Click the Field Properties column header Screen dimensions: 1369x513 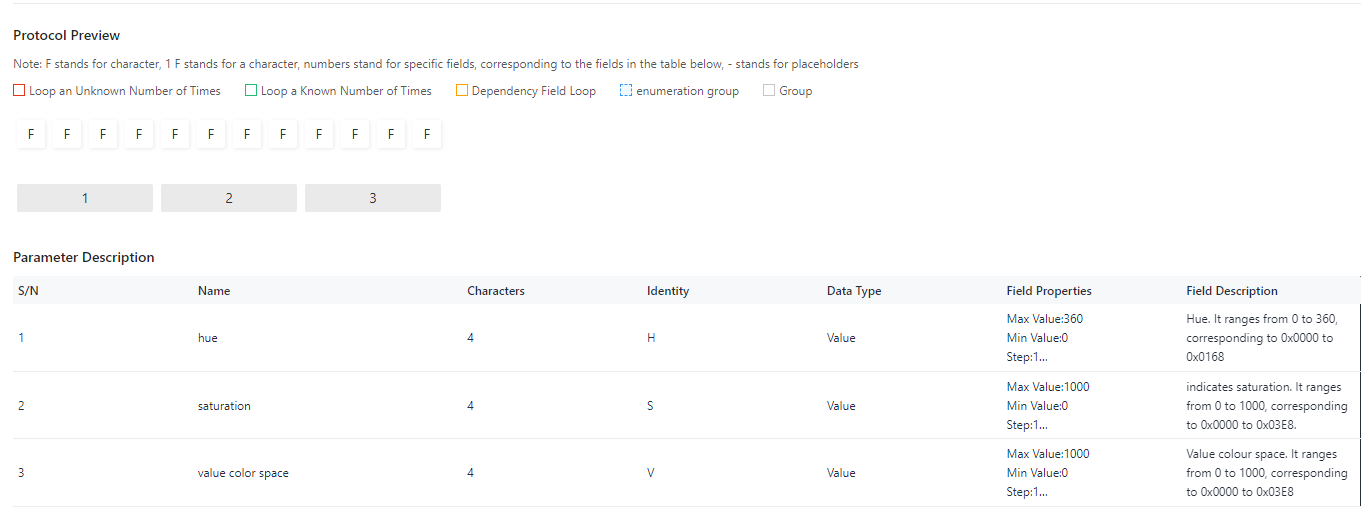1049,291
